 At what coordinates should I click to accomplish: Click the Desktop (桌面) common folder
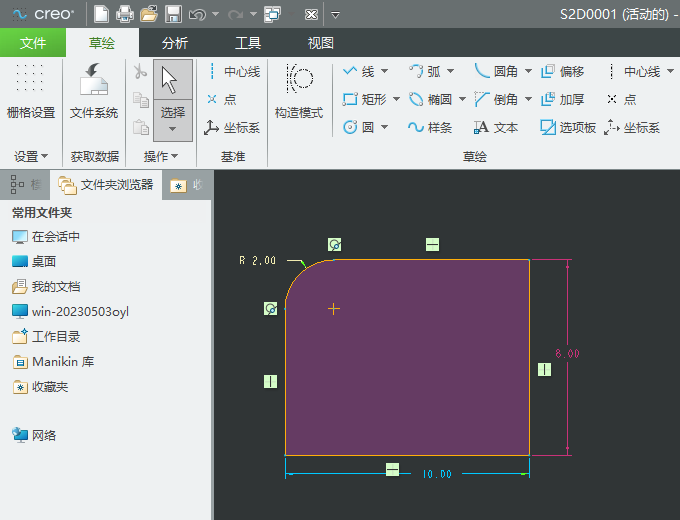point(43,261)
